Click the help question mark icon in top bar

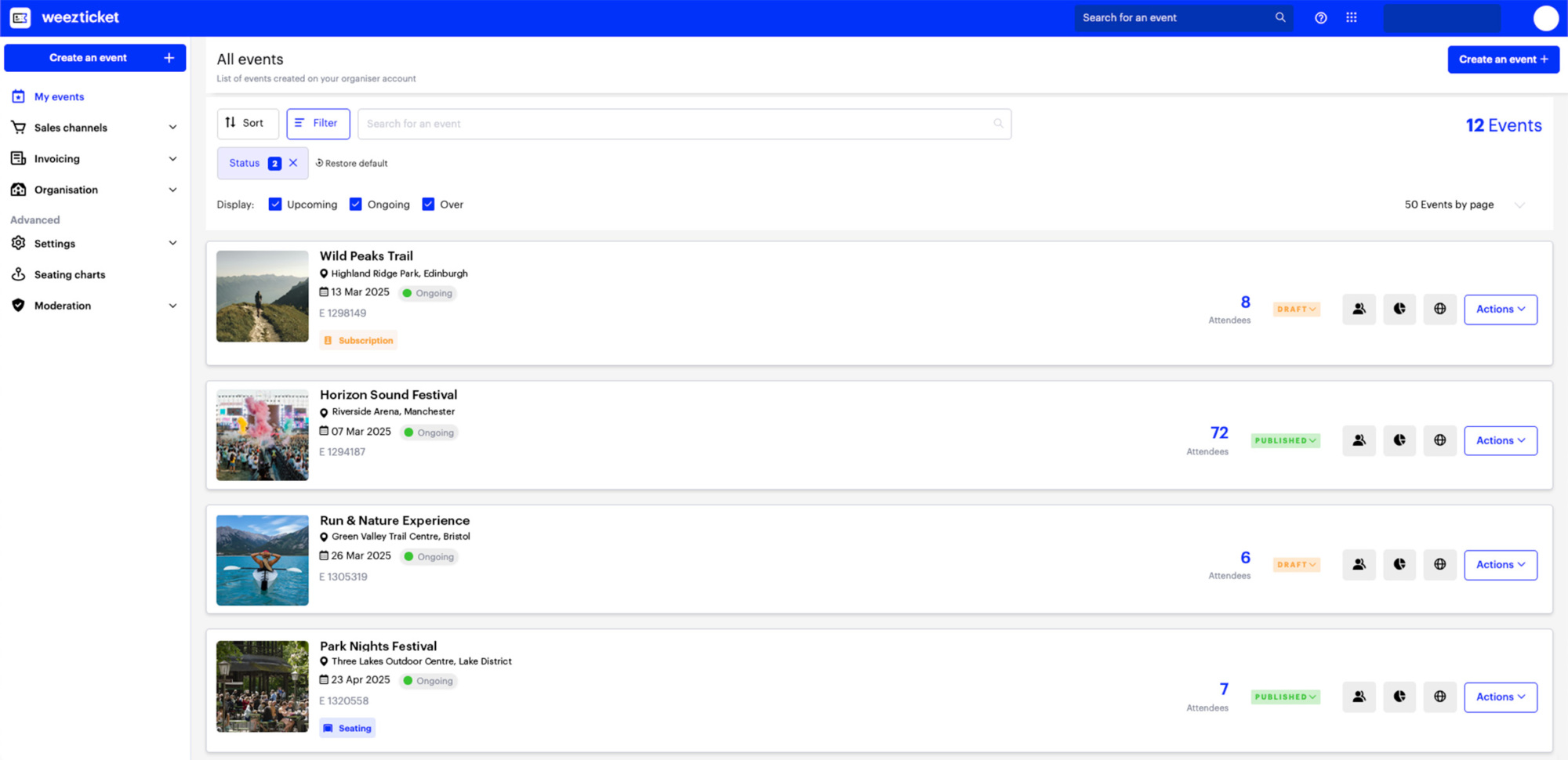[1320, 17]
